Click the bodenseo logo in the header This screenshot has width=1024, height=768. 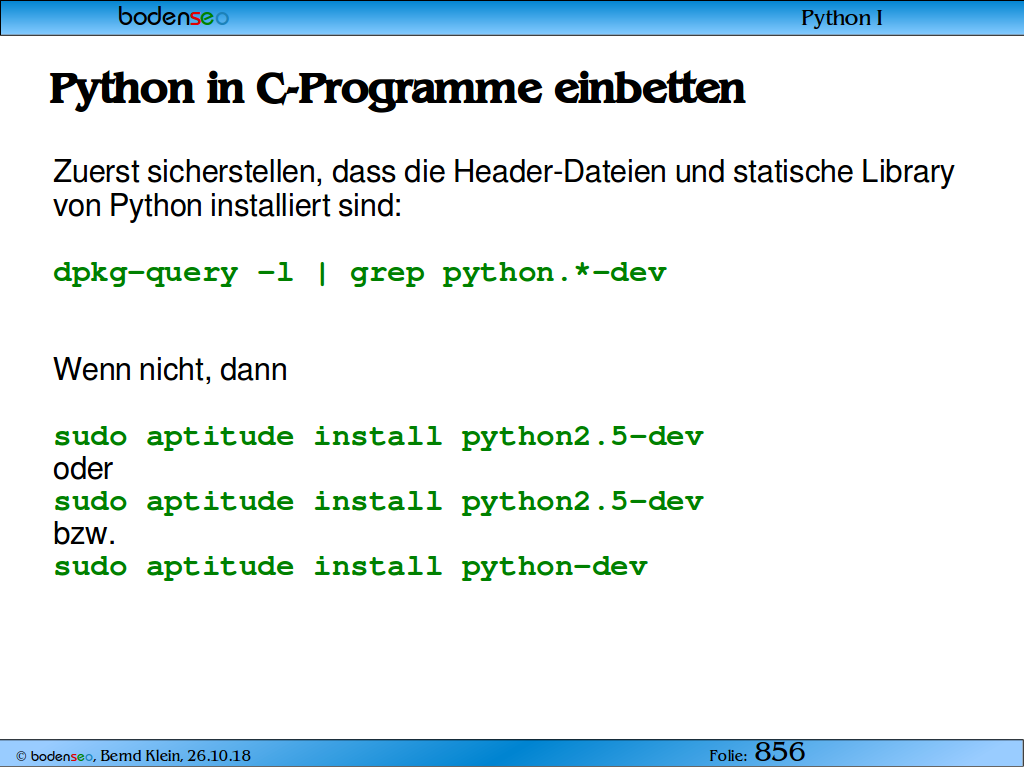coord(174,16)
